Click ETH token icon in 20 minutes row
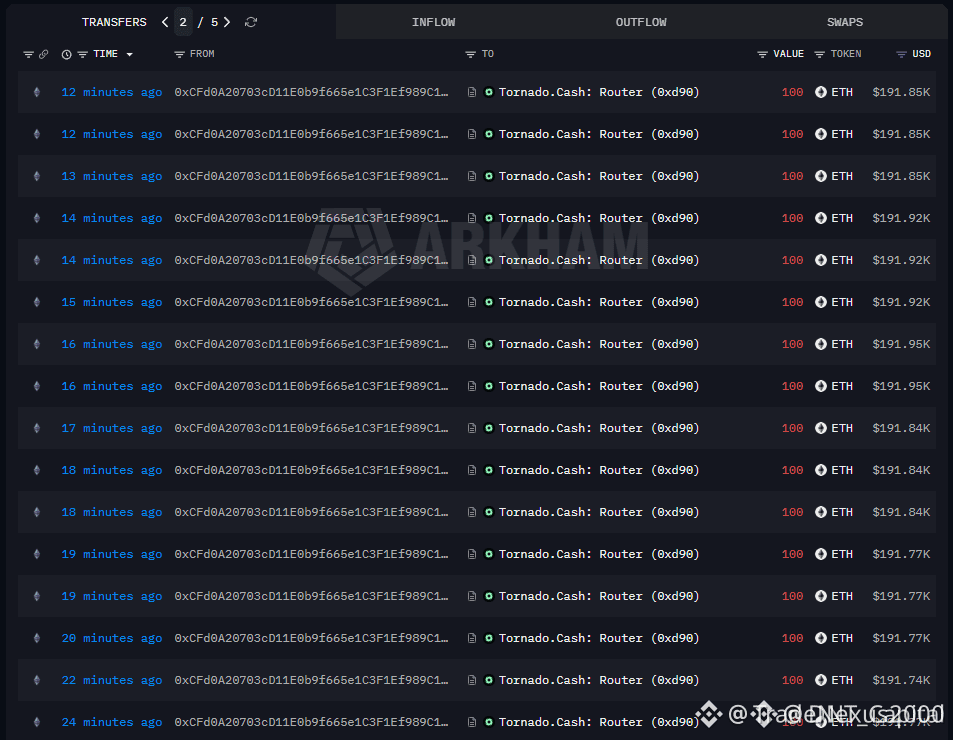953x740 pixels. pyautogui.click(x=821, y=638)
